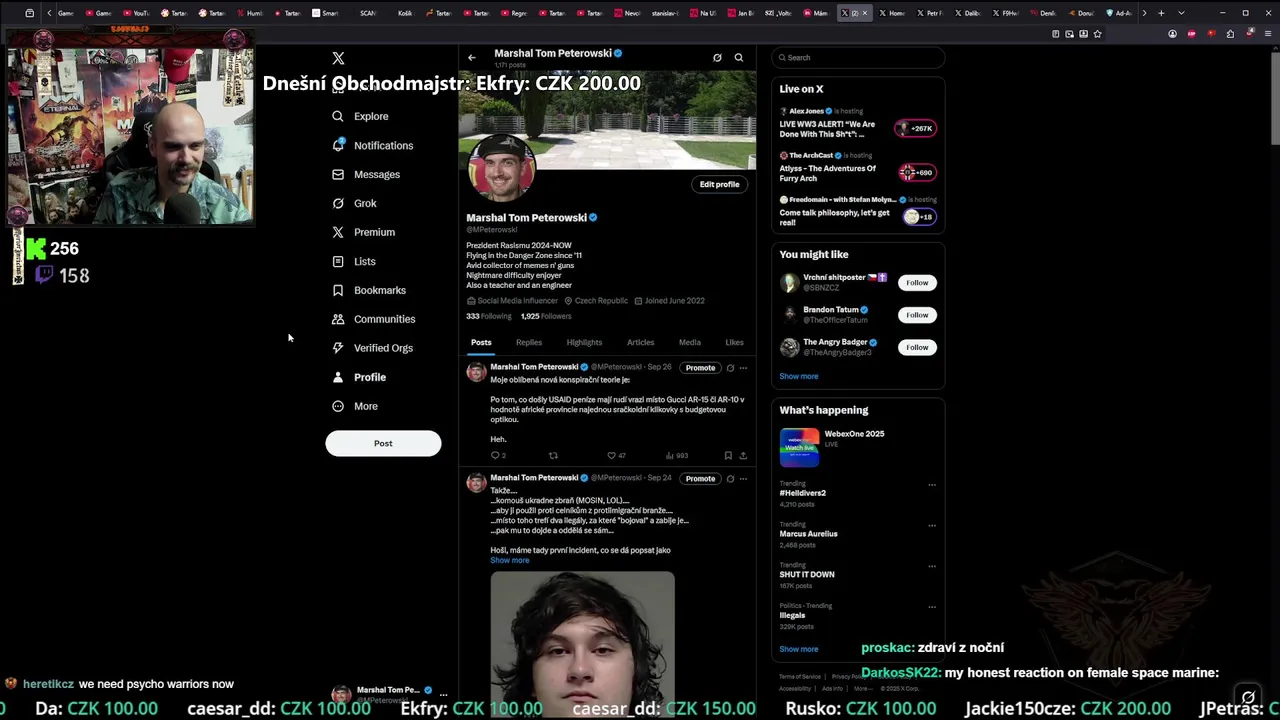Switch to the Articles tab
Viewport: 1280px width, 720px height.
640,342
